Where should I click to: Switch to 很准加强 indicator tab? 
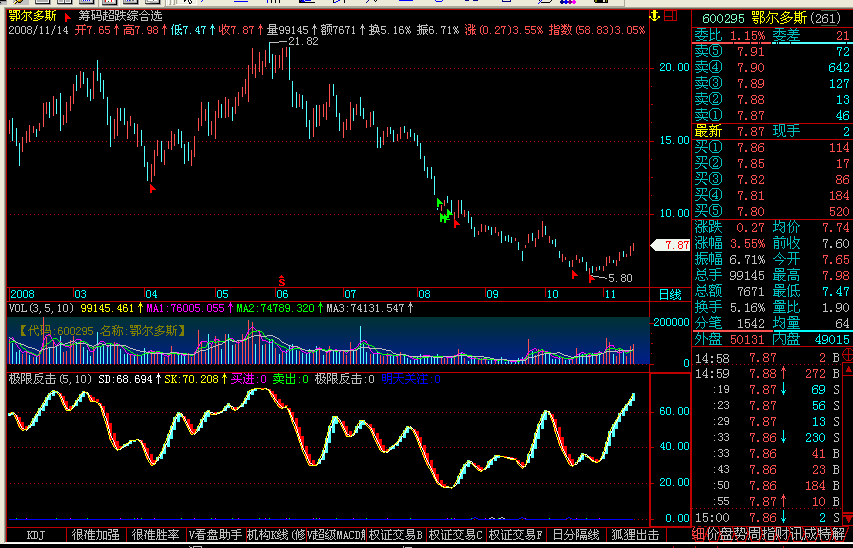95,534
